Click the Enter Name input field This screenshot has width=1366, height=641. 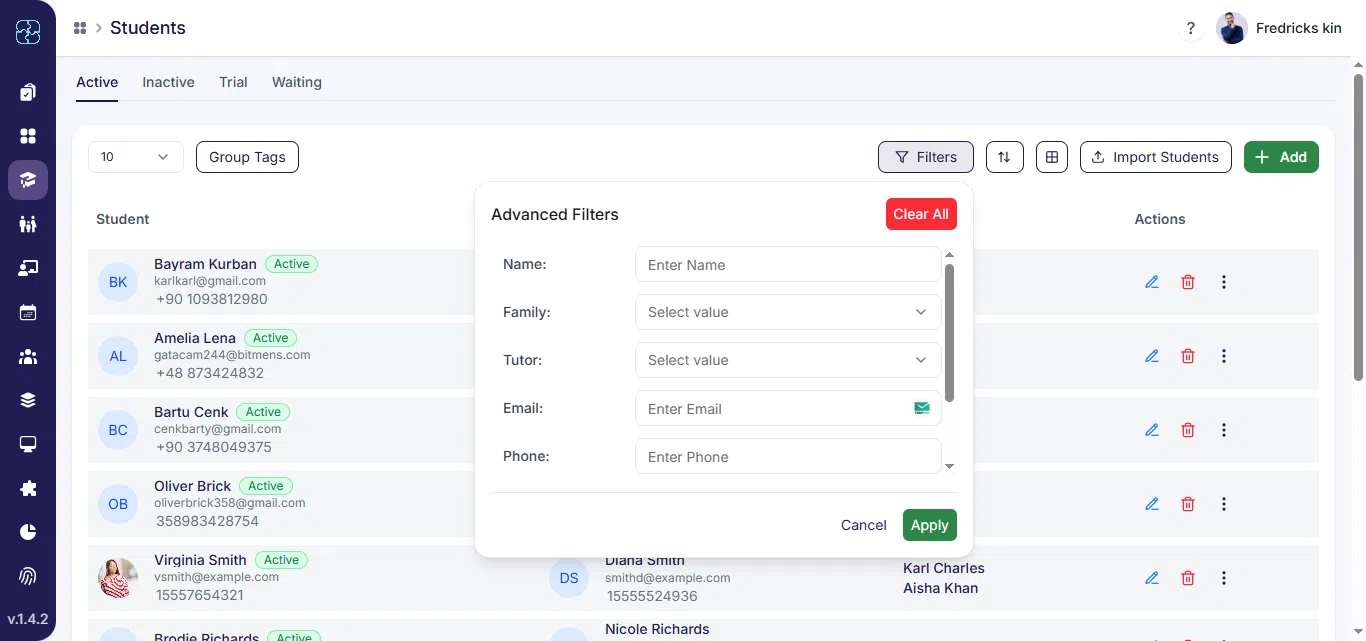click(788, 265)
